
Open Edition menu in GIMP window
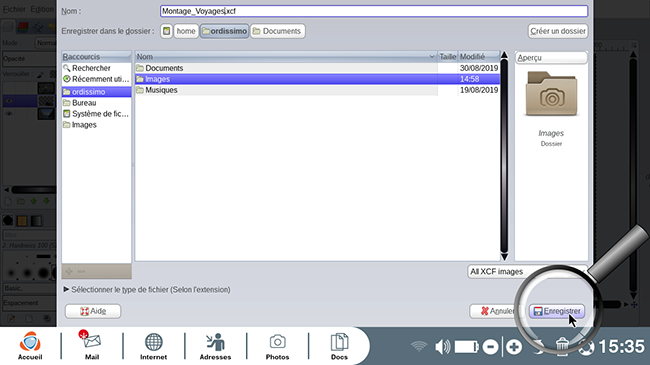click(x=42, y=9)
